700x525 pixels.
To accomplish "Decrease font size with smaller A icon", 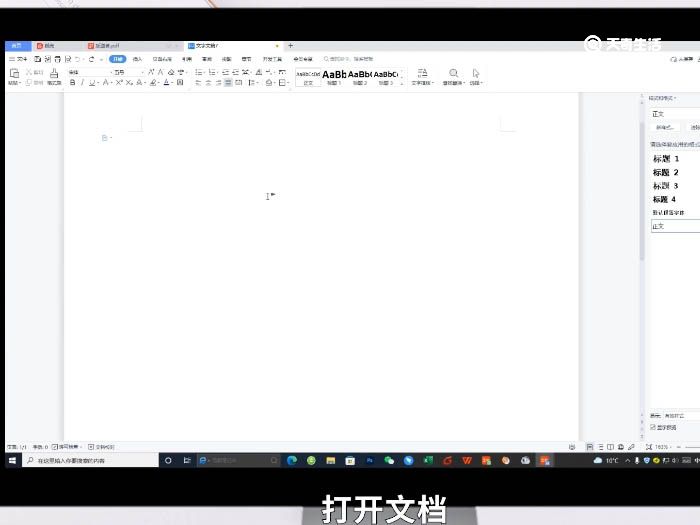I will pyautogui.click(x=160, y=72).
